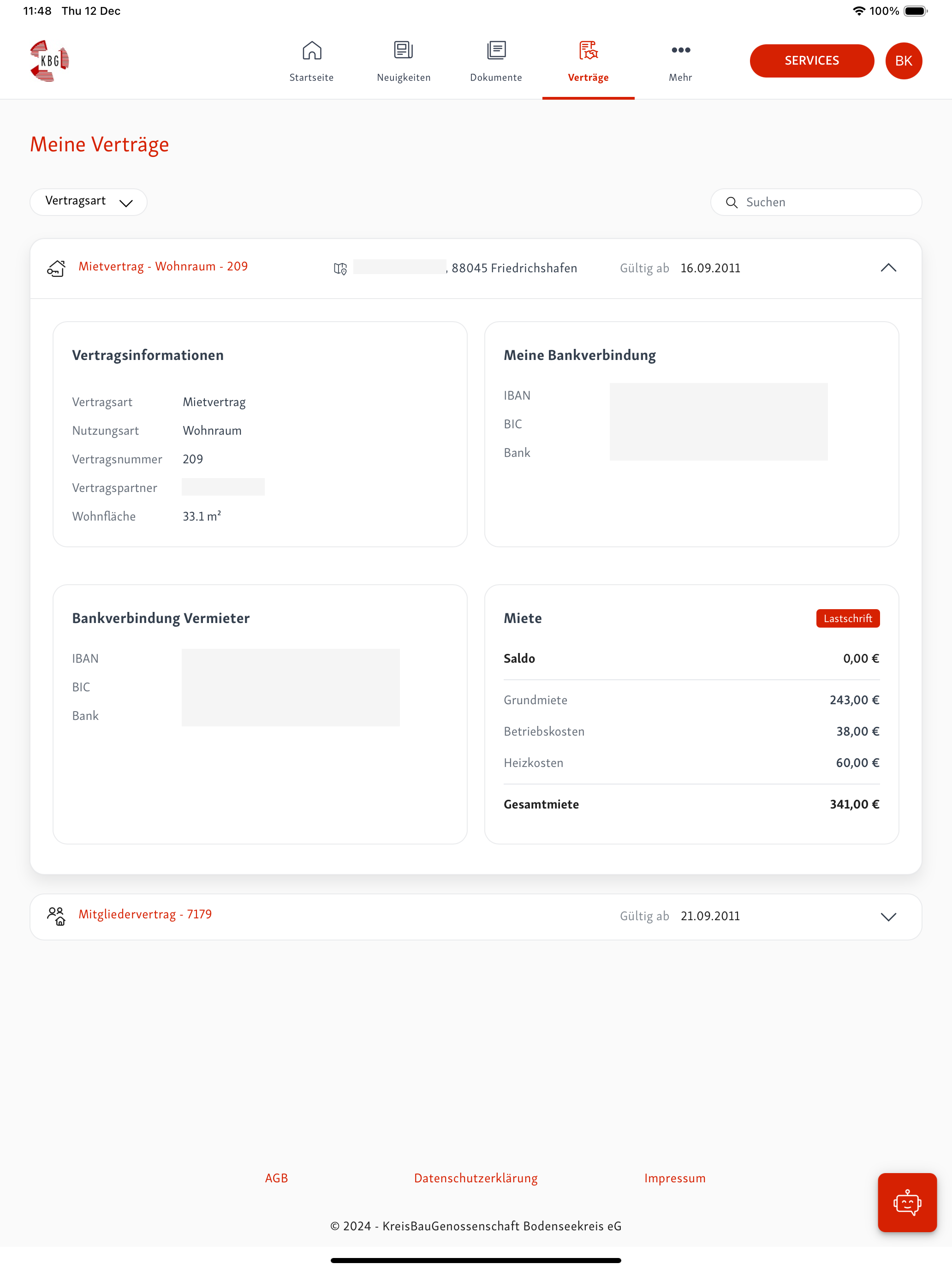The width and height of the screenshot is (952, 1270).
Task: Open the chatbot assistant icon
Action: tap(907, 1202)
